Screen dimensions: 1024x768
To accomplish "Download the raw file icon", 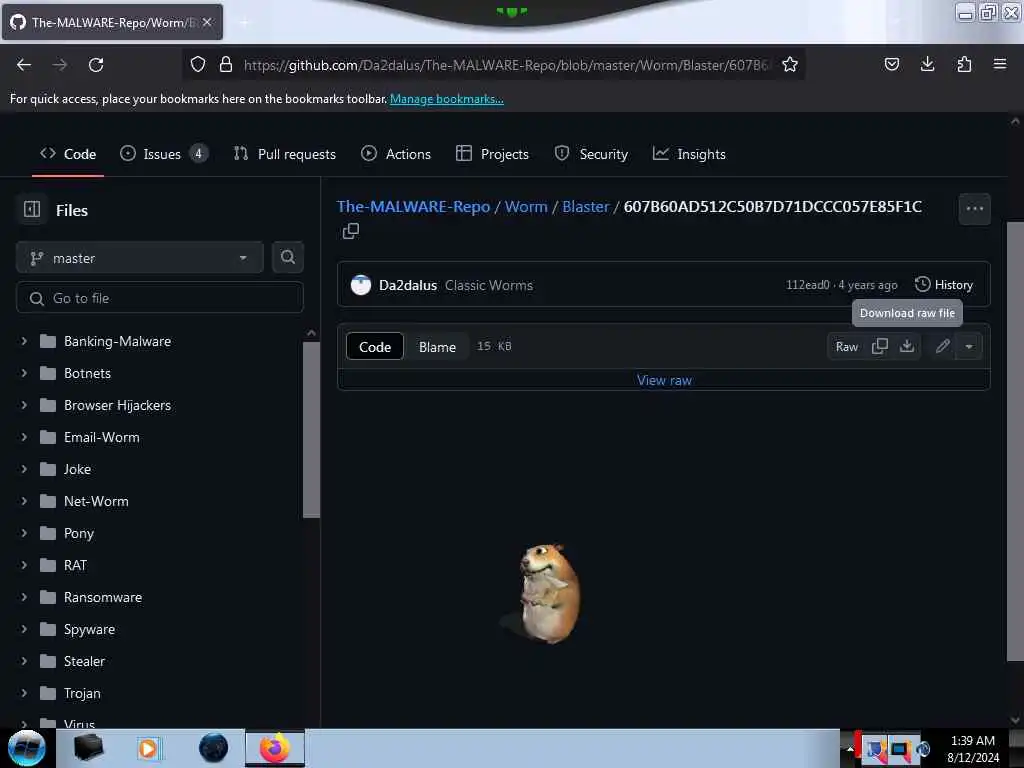I will (x=906, y=346).
